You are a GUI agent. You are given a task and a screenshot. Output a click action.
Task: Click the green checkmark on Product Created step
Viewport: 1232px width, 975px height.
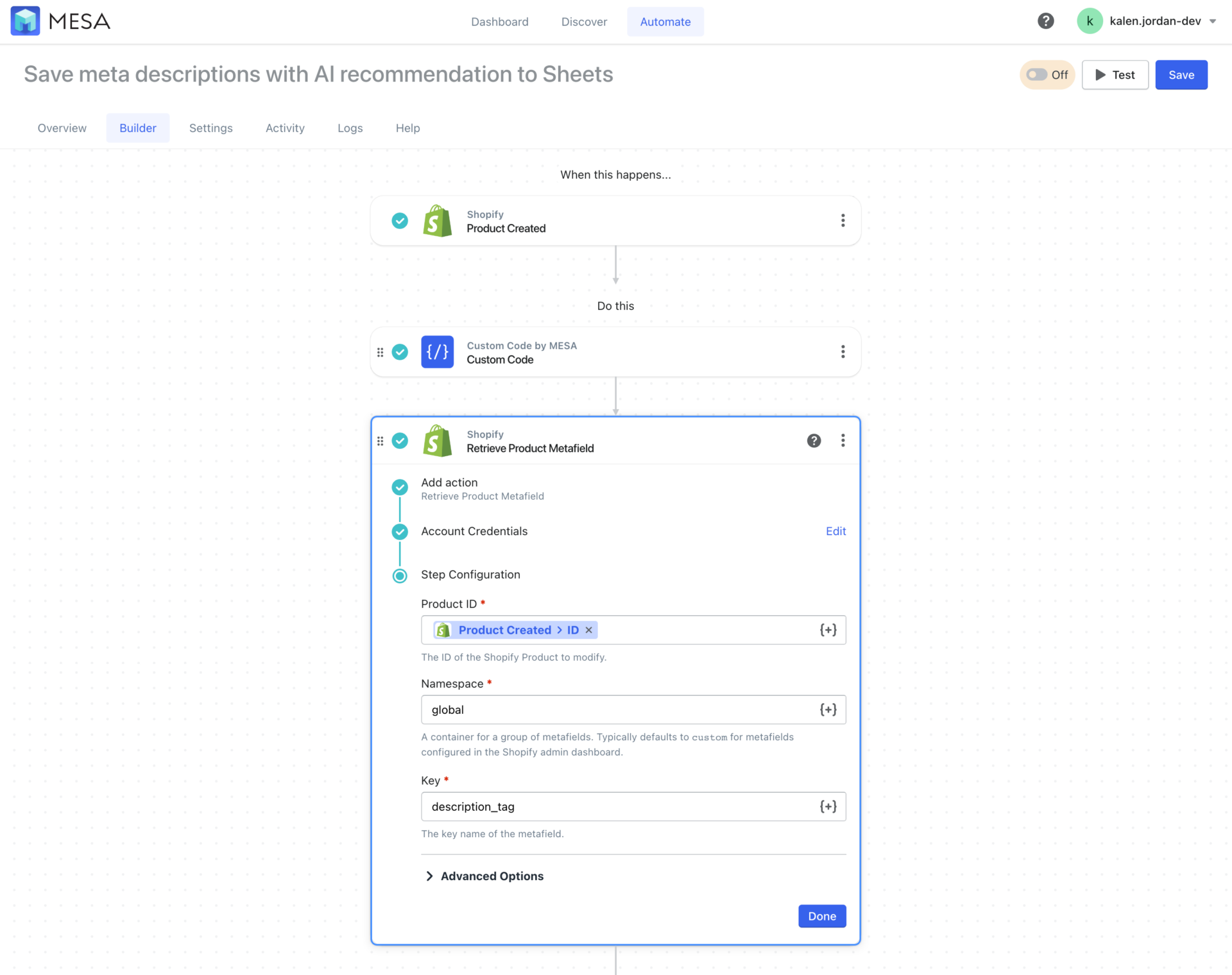tap(400, 221)
